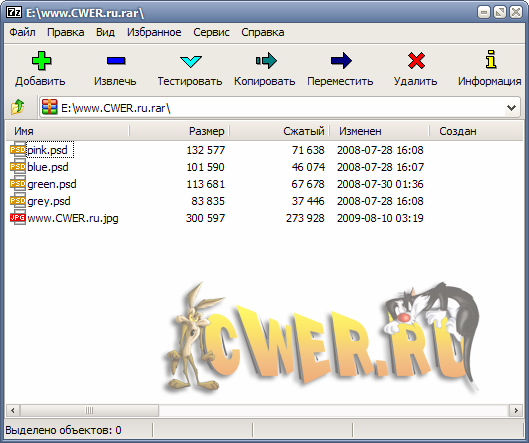
Task: Click the horizontal scrollbar thumb
Action: coord(89,411)
